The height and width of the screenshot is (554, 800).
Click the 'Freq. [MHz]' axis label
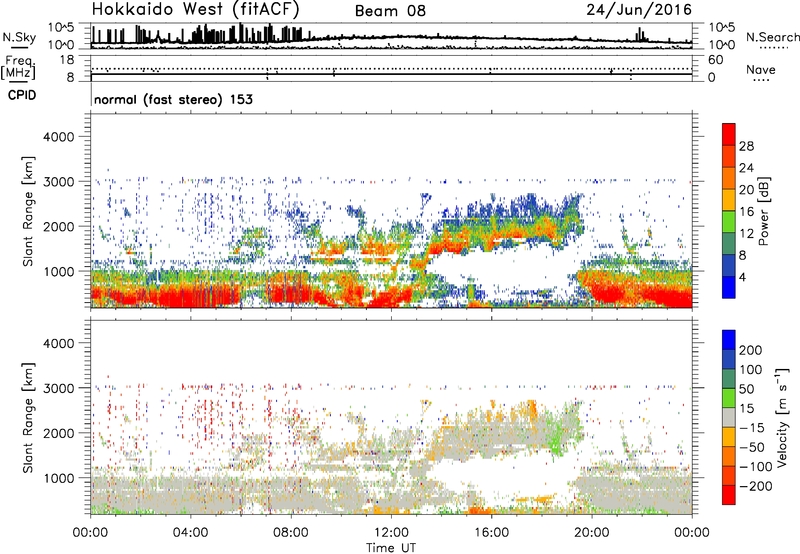point(18,68)
